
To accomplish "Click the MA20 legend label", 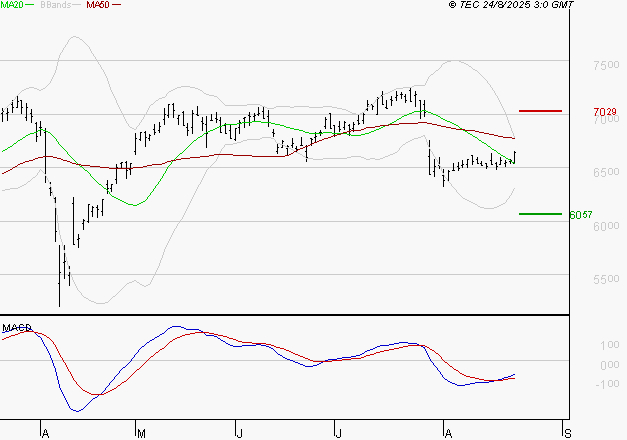I will 12,5.
